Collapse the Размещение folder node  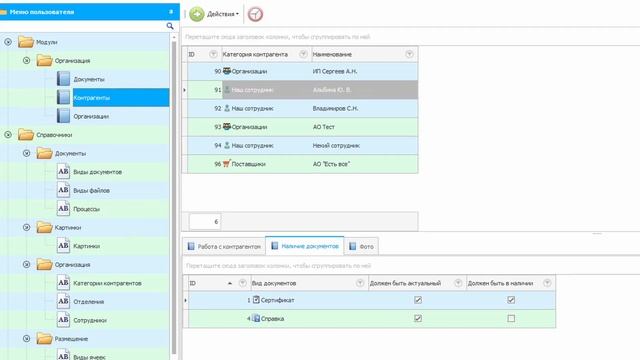pos(27,338)
